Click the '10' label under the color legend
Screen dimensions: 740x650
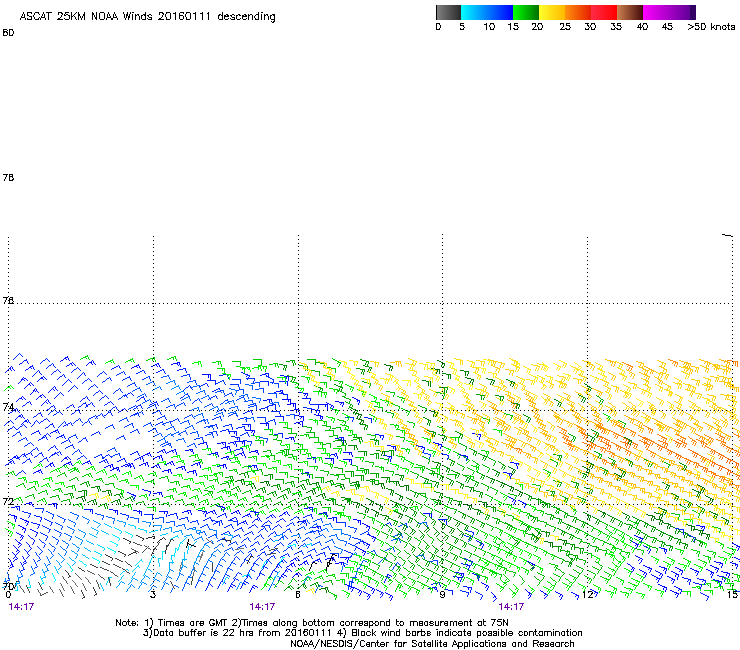[489, 27]
